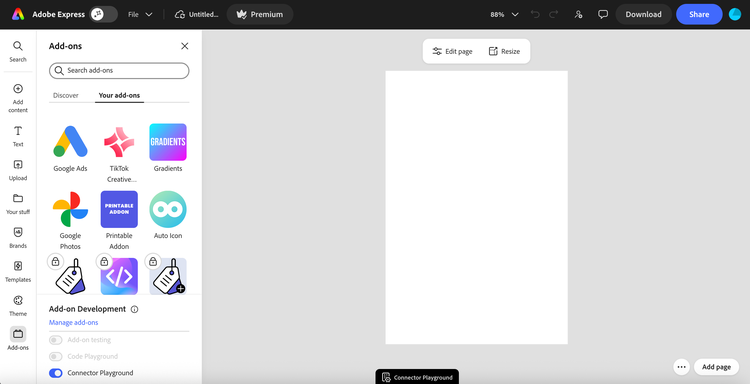Switch to the Discover tab

(66, 95)
